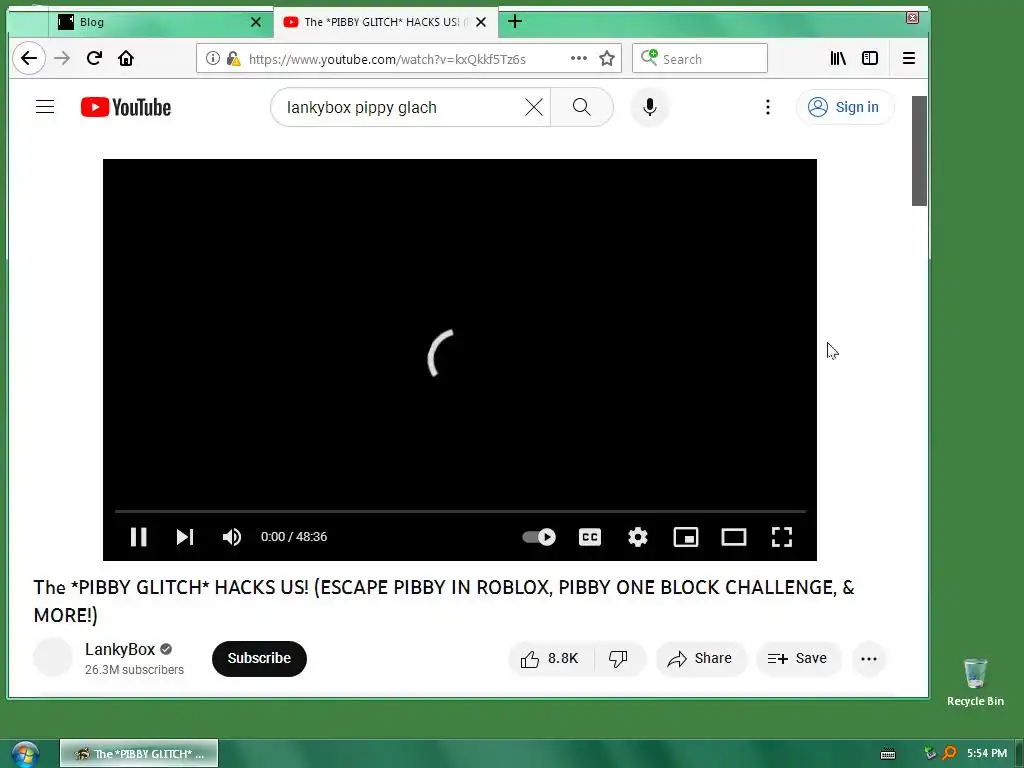Click the orange search tray icon

(x=950, y=753)
